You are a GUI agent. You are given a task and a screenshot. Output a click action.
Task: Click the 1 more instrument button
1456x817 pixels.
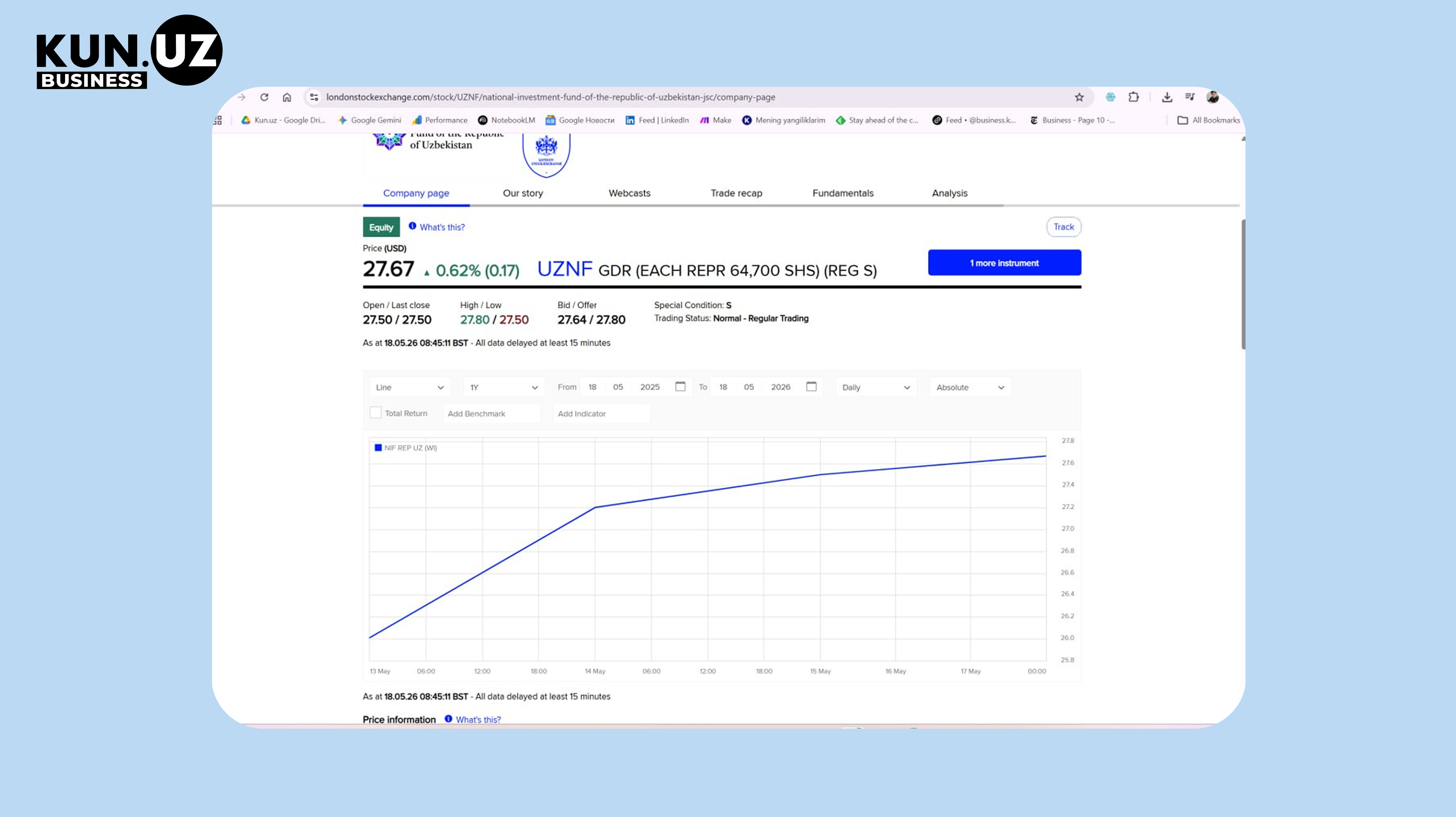click(x=1004, y=263)
